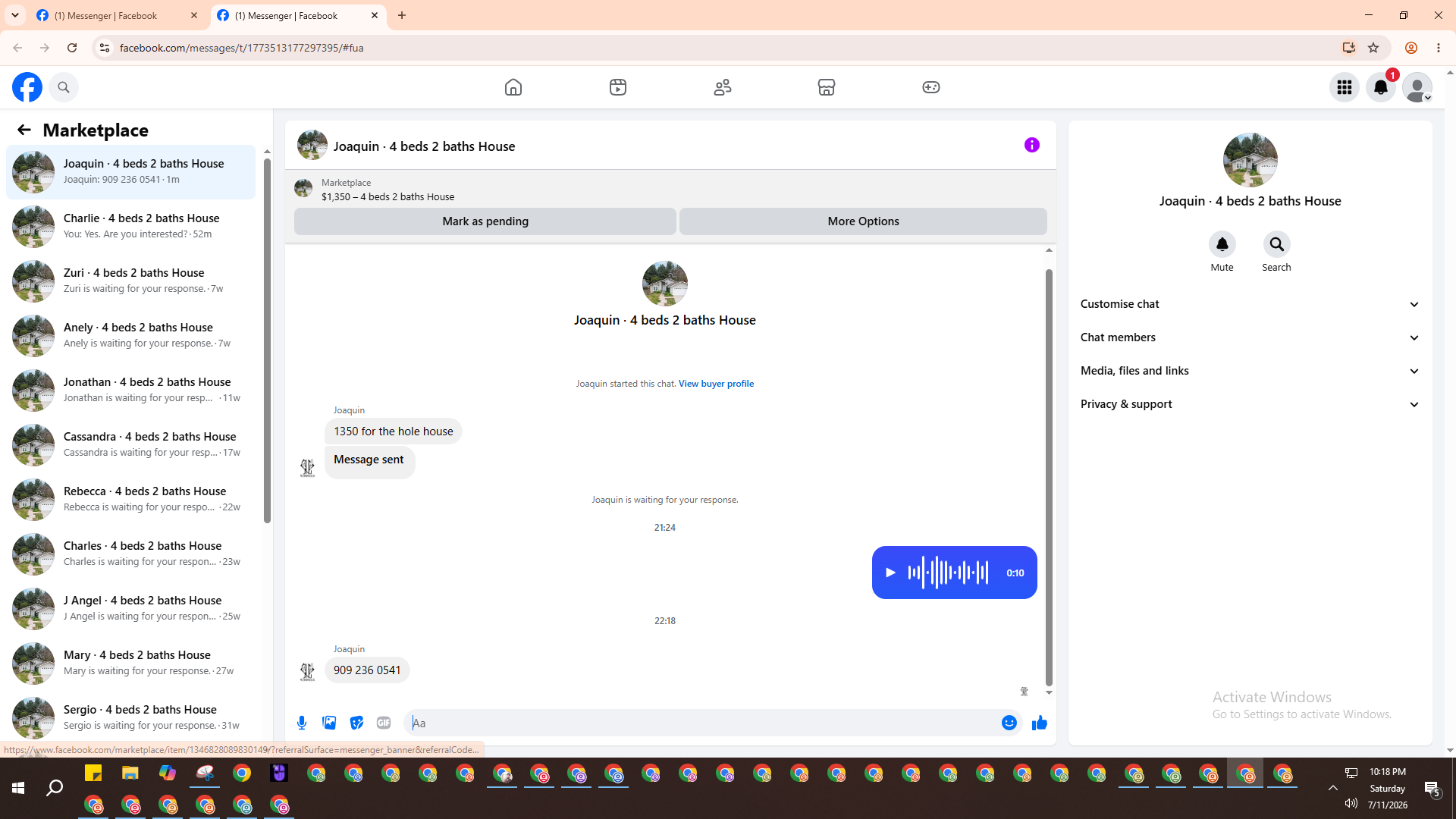Open the $1,350 – 4 beds 2 baths House listing
This screenshot has width=1456, height=819.
point(388,196)
